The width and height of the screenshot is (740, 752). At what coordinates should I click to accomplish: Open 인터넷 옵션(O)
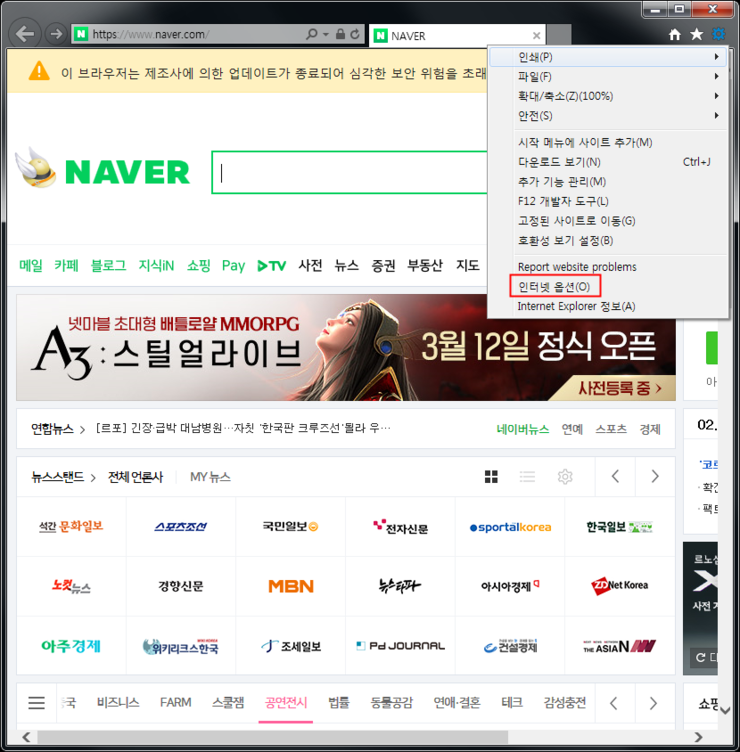[x=608, y=287]
